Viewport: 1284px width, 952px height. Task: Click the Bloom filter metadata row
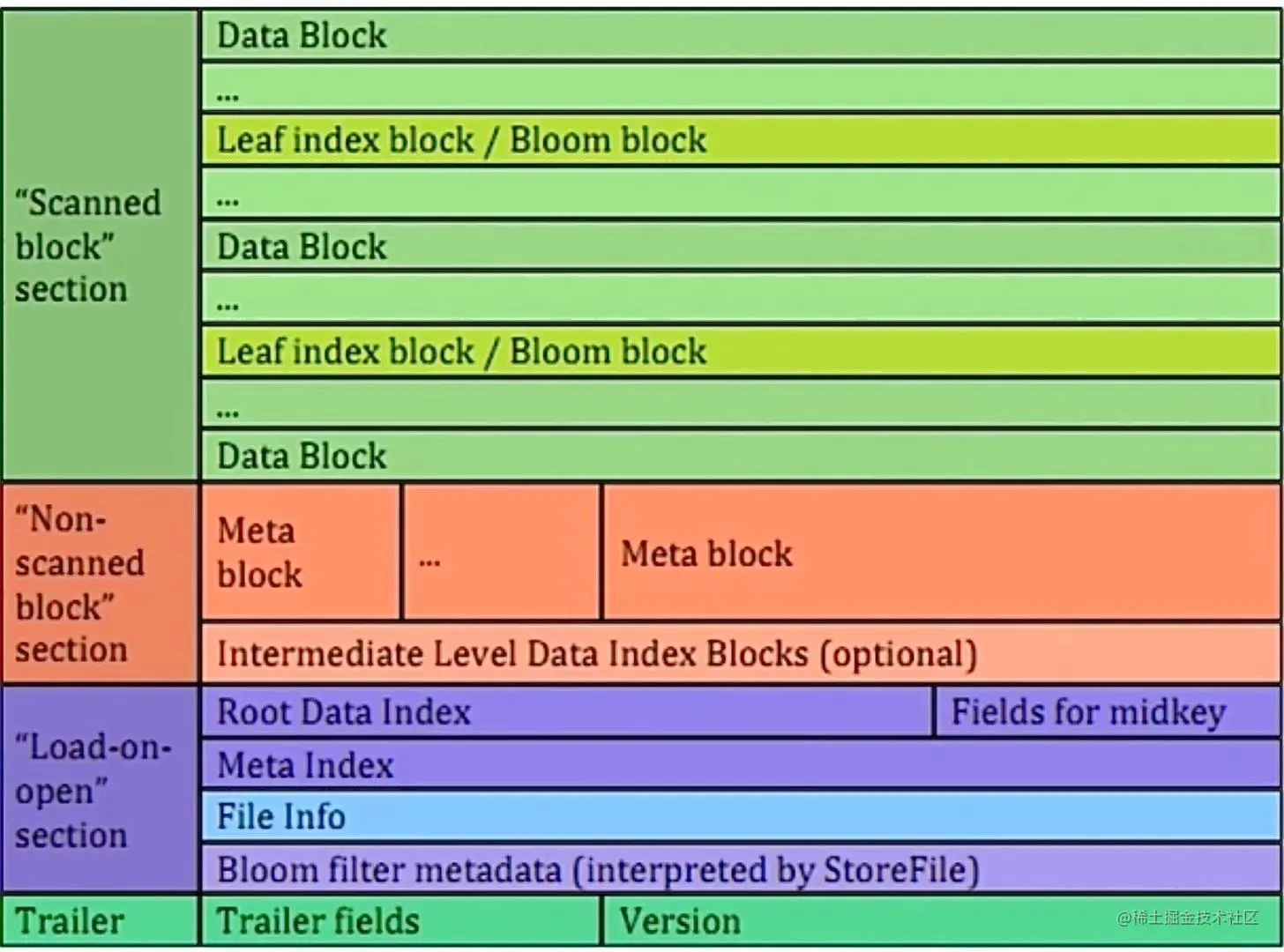(741, 869)
